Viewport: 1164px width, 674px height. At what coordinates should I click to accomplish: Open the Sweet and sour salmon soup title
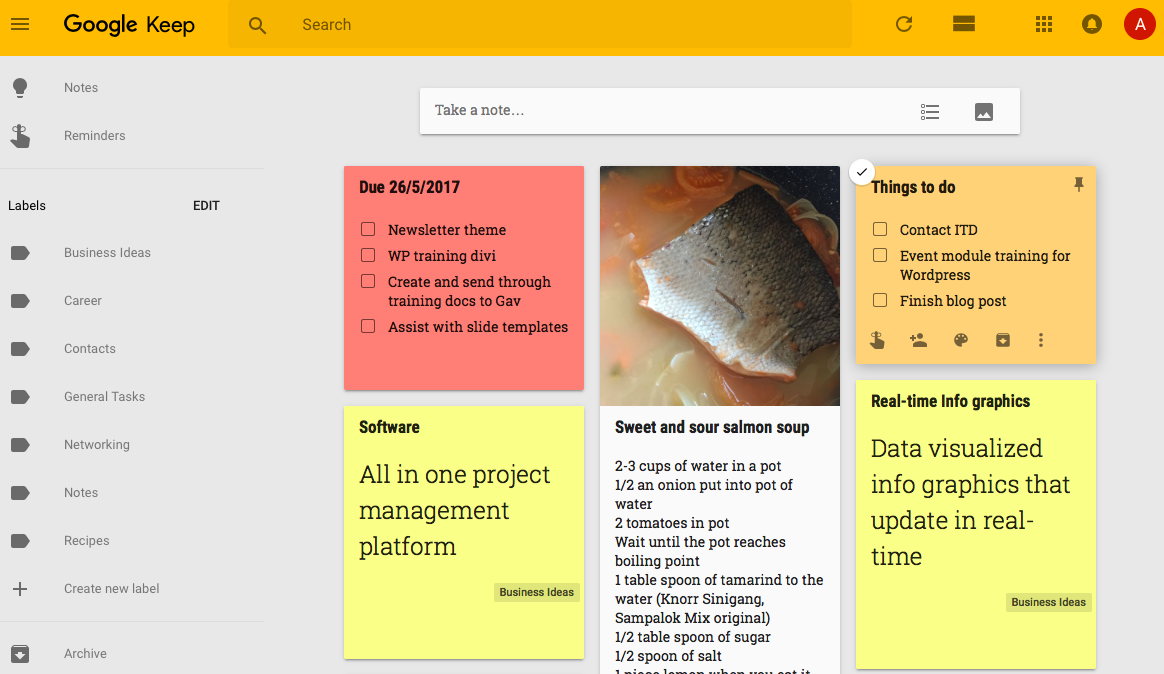click(x=712, y=427)
